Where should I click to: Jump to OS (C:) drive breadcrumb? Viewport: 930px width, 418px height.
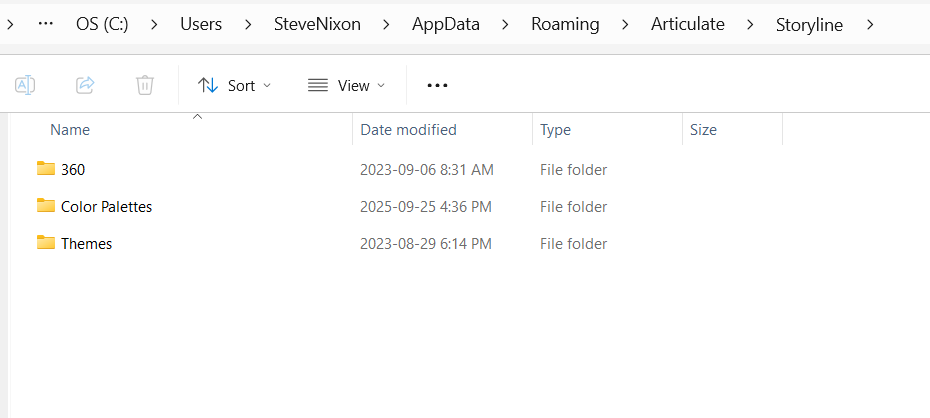pos(102,24)
